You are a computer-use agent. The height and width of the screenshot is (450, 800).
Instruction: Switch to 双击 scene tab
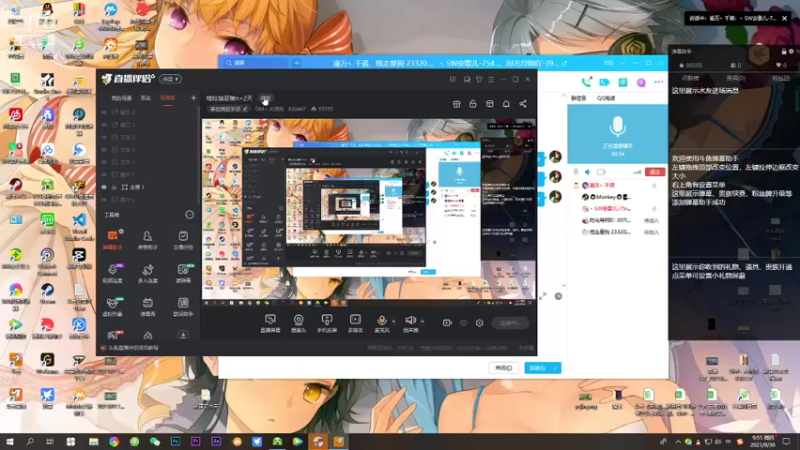pos(146,98)
